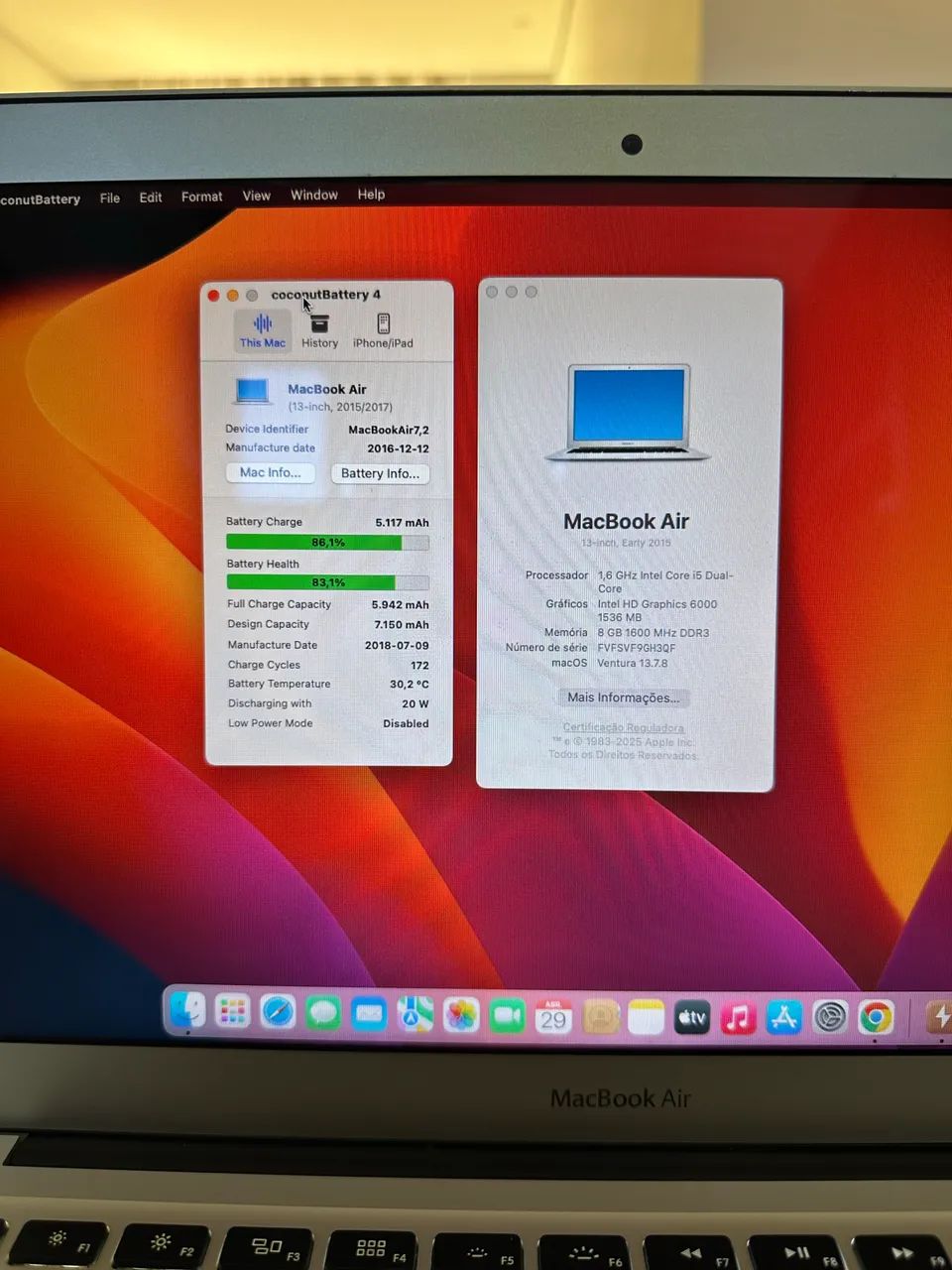
Task: Click the MacBook Air image in About window
Action: pos(627,412)
